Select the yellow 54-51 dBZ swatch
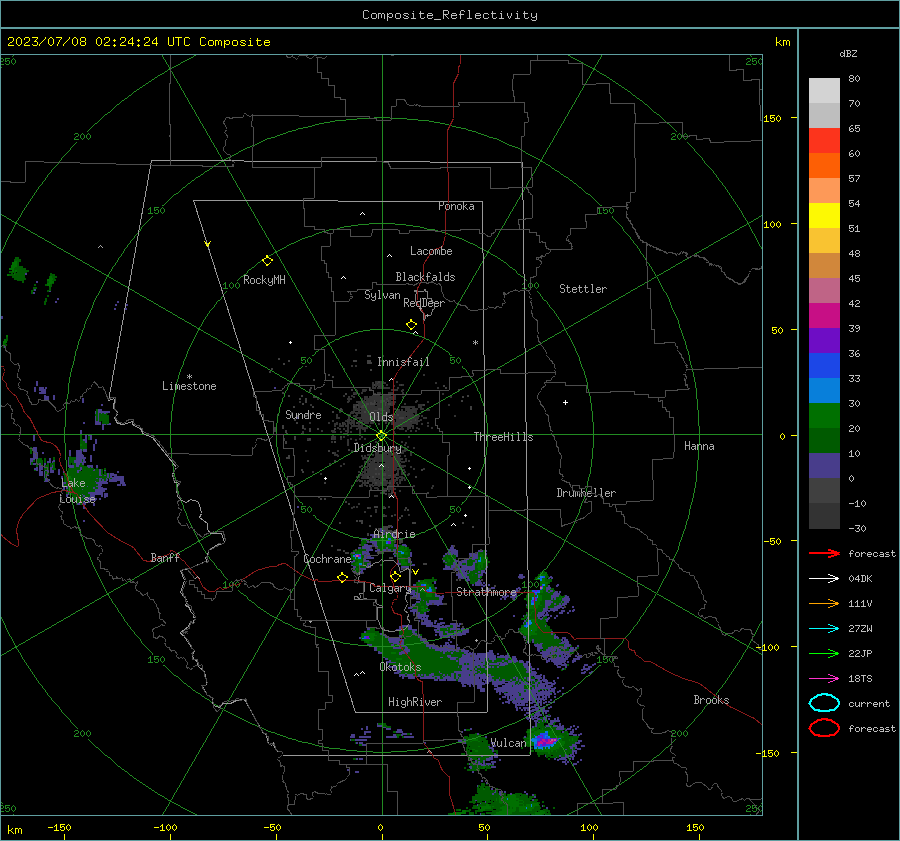The width and height of the screenshot is (900, 841). (824, 216)
